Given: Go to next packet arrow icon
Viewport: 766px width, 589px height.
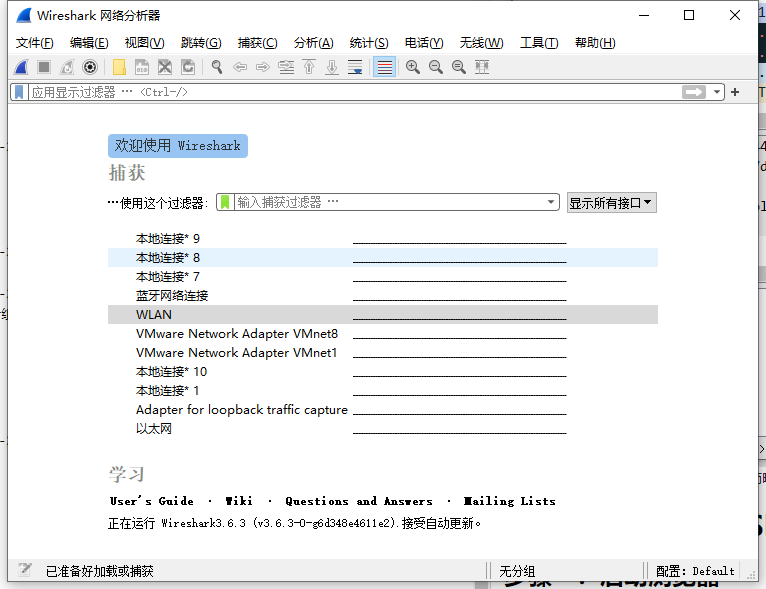Looking at the screenshot, I should coord(263,67).
